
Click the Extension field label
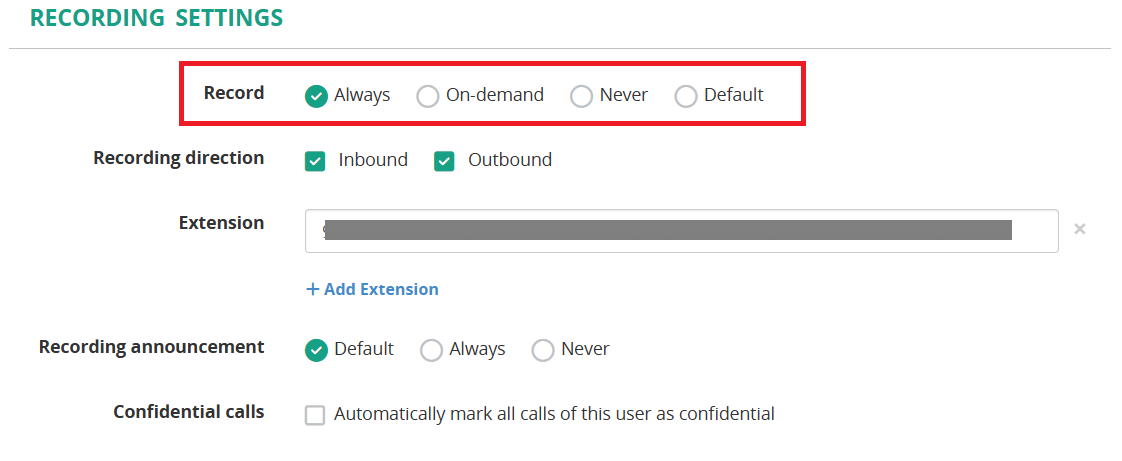[222, 223]
